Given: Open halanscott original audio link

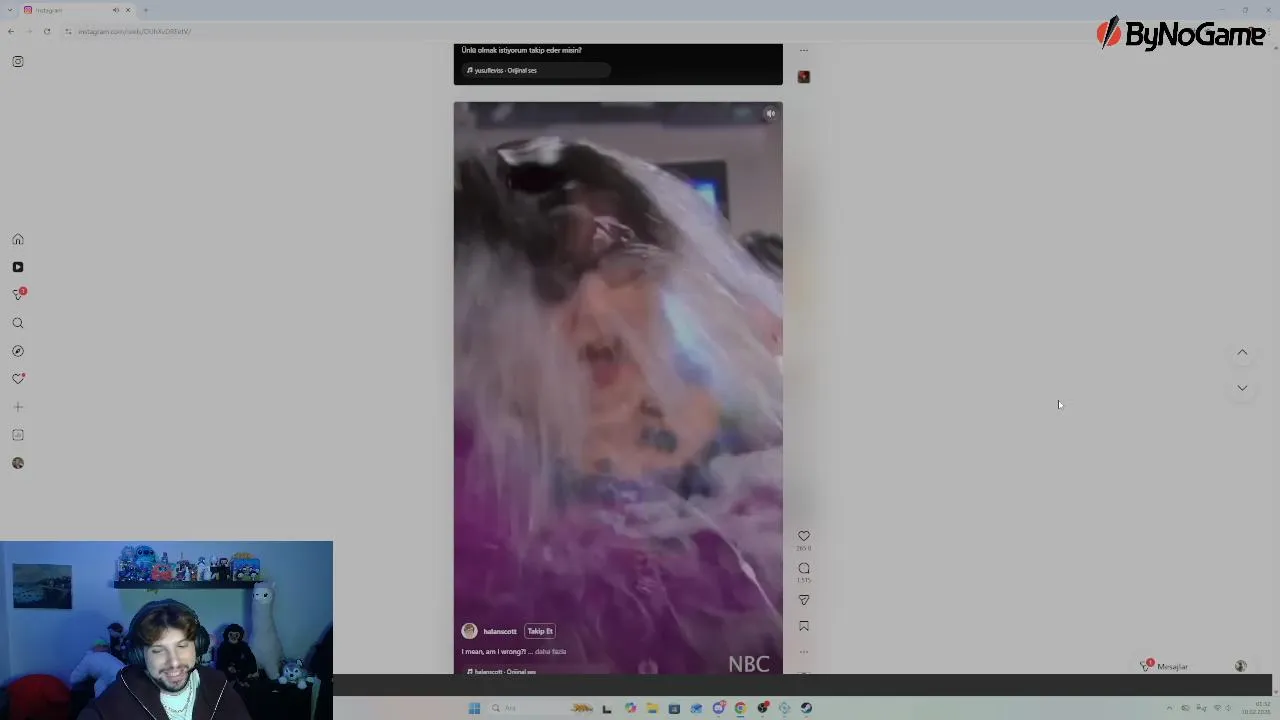Looking at the screenshot, I should pos(503,671).
